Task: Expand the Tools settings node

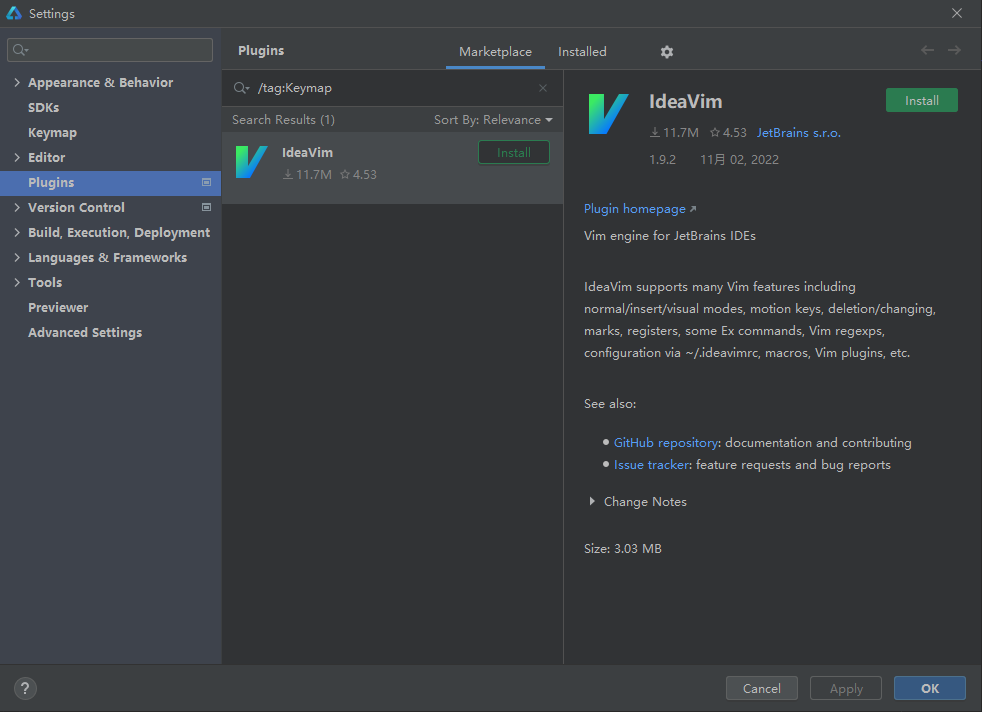Action: [17, 282]
